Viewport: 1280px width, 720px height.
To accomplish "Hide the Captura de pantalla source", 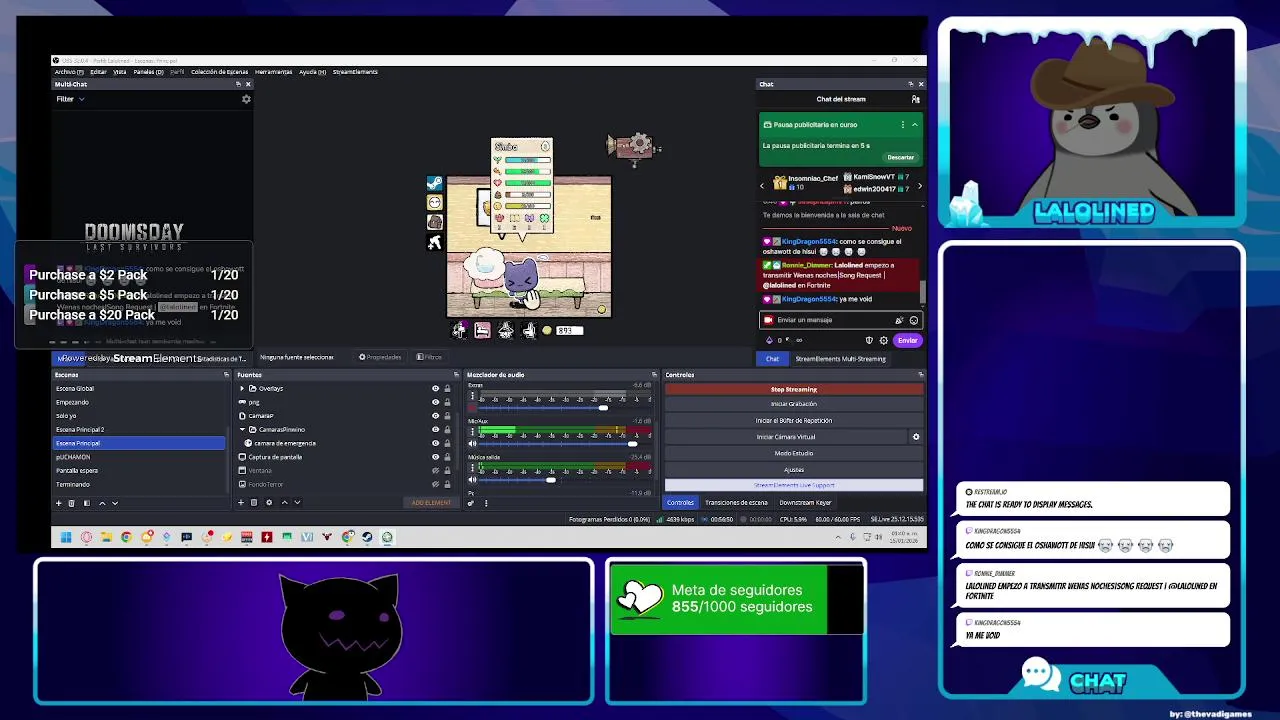I will click(436, 457).
